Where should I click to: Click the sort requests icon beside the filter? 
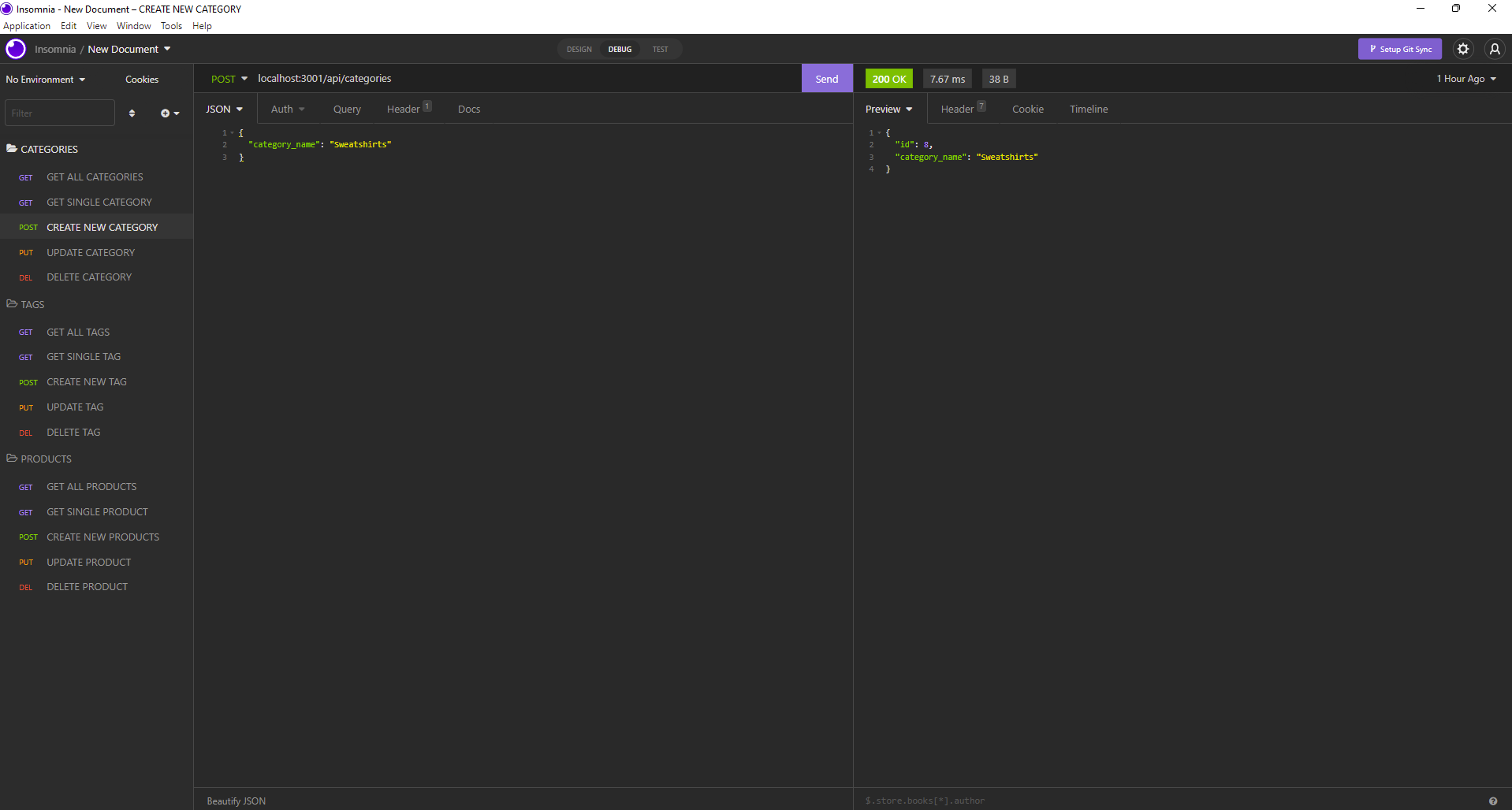coord(132,113)
